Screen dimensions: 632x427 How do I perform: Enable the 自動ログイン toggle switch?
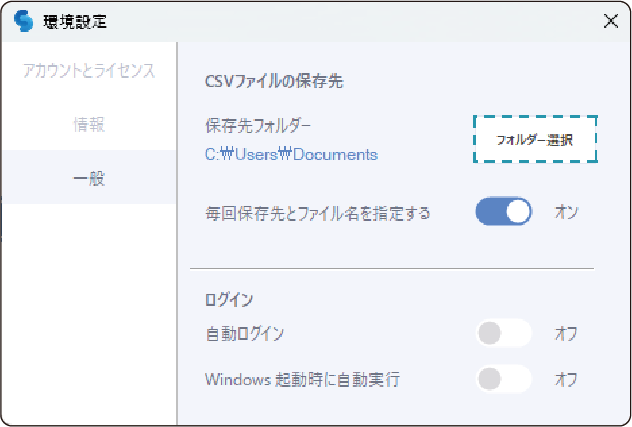click(503, 333)
